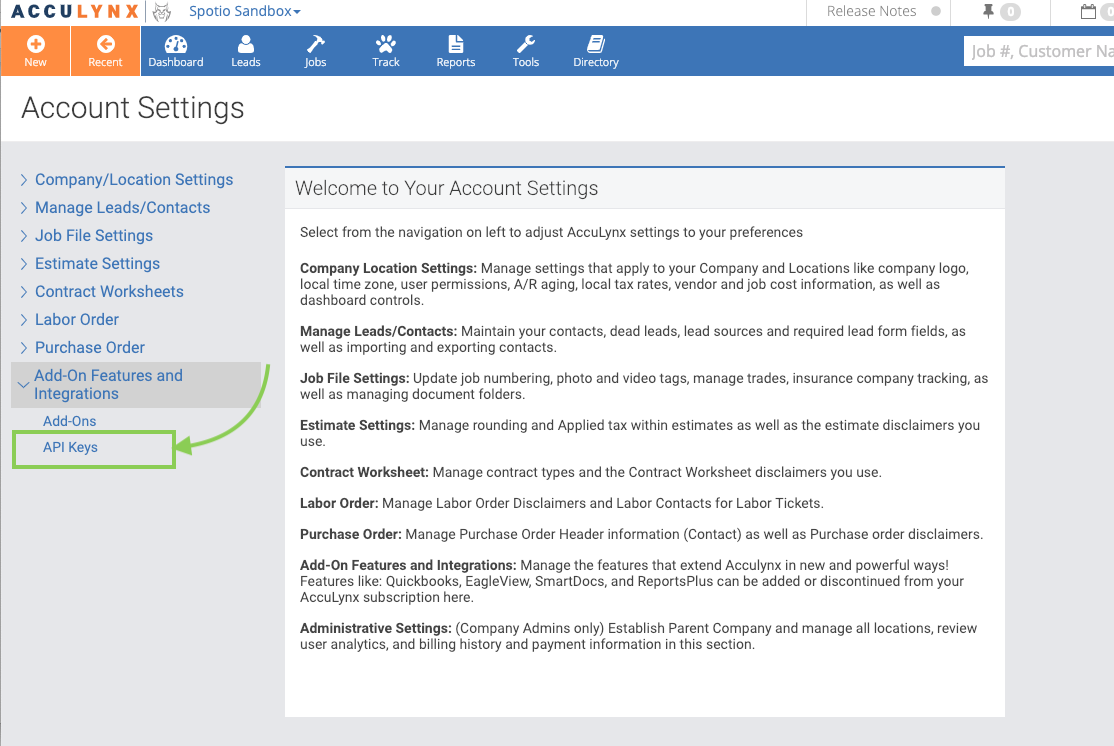Image resolution: width=1114 pixels, height=746 pixels.
Task: Open the Dashboard gauge icon
Action: (x=175, y=44)
